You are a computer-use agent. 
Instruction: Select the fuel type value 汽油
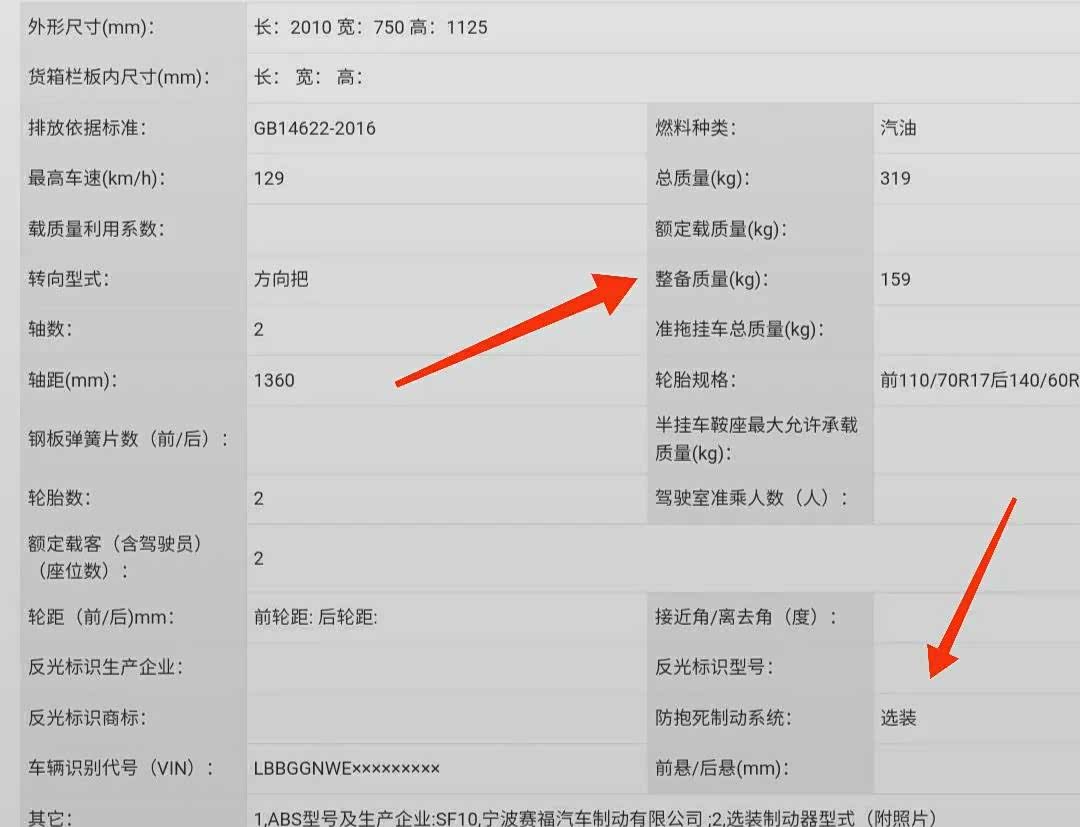pos(898,128)
